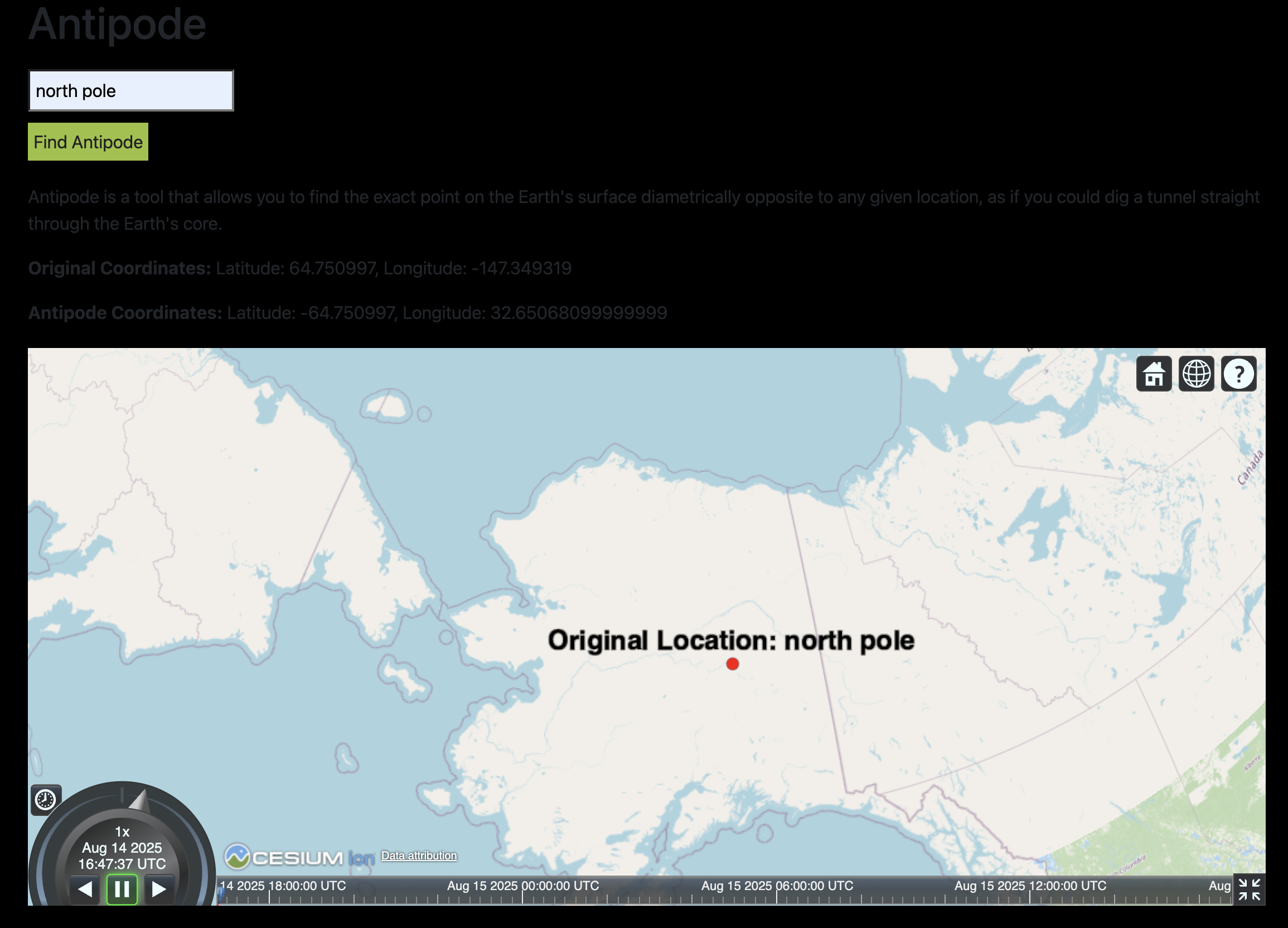
Task: Open the scene mode globe picker
Action: [1196, 374]
